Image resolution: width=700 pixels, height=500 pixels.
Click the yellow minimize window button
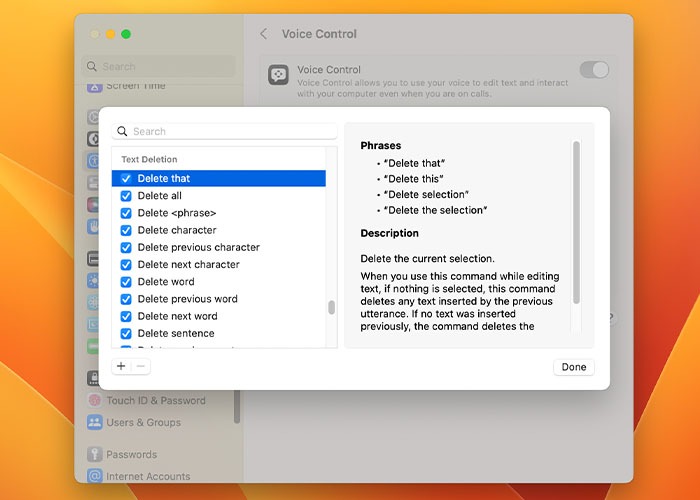(110, 34)
